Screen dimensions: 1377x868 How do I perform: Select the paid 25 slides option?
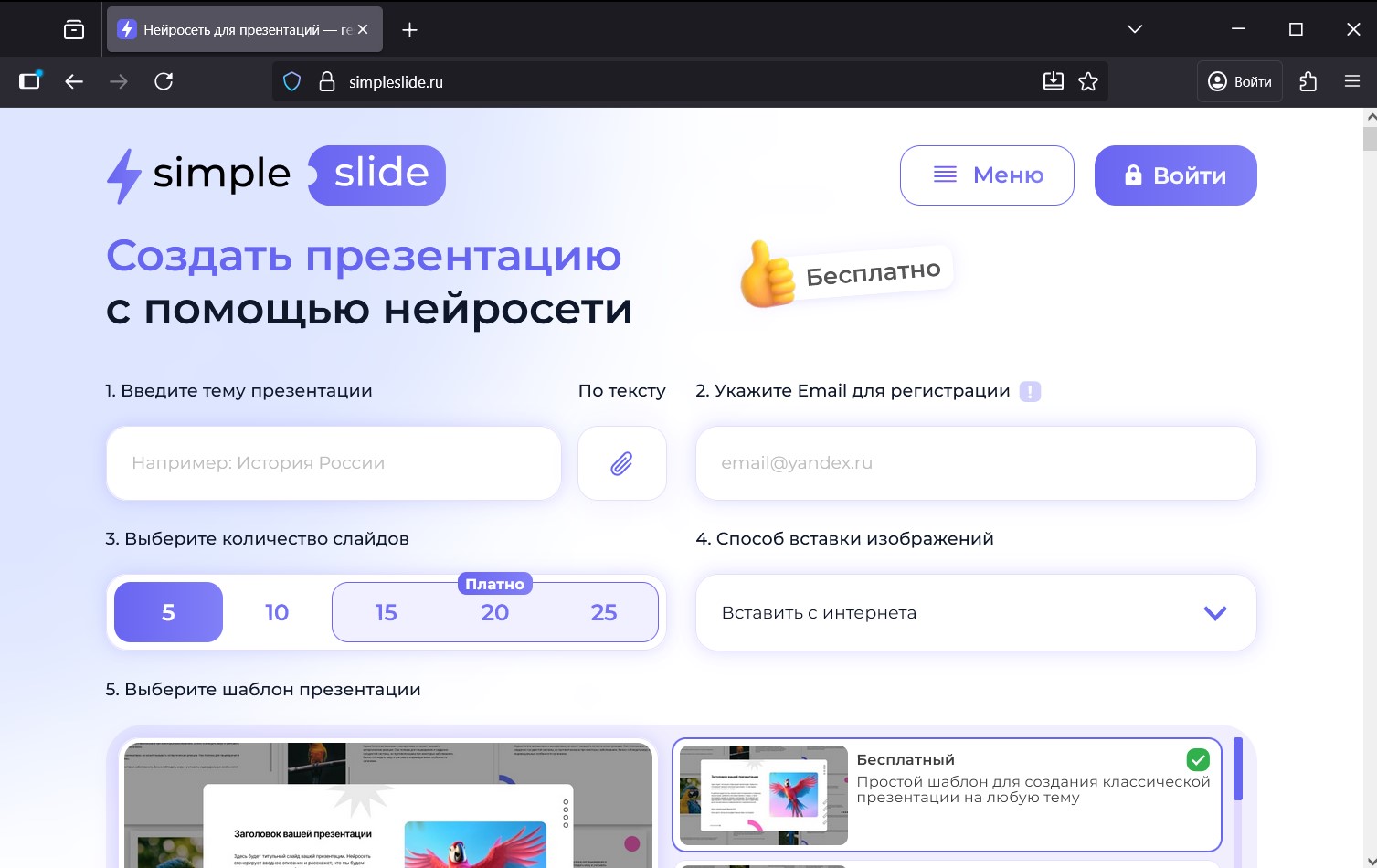coord(604,612)
